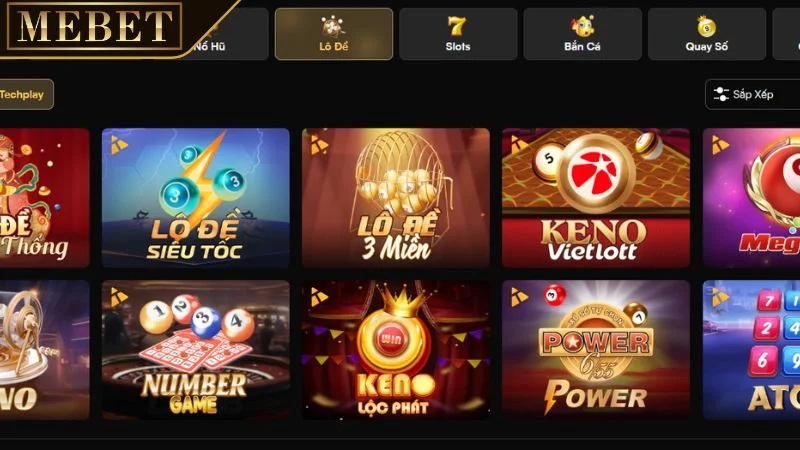Open the Lô Đề Siêu Tốc game
This screenshot has height=450, width=800.
click(196, 198)
